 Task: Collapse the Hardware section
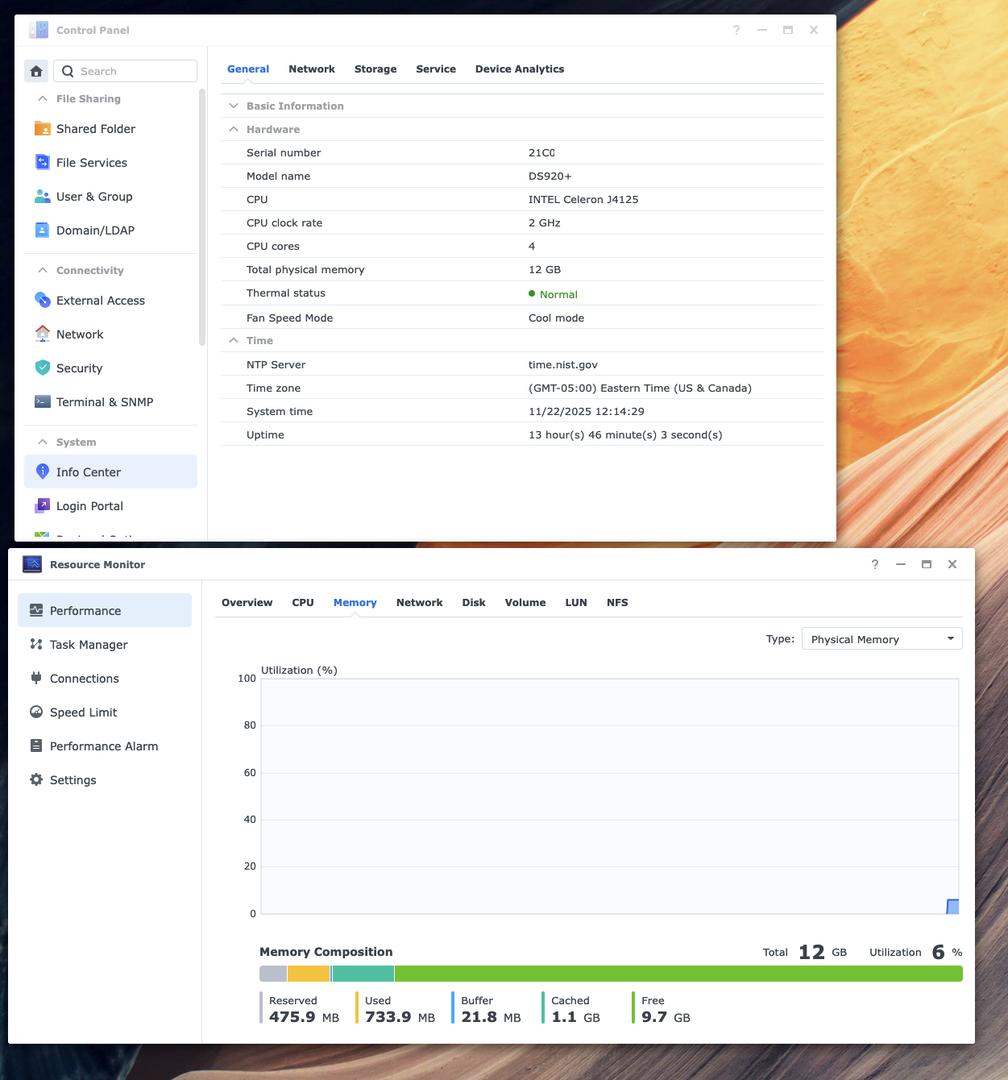click(x=234, y=129)
